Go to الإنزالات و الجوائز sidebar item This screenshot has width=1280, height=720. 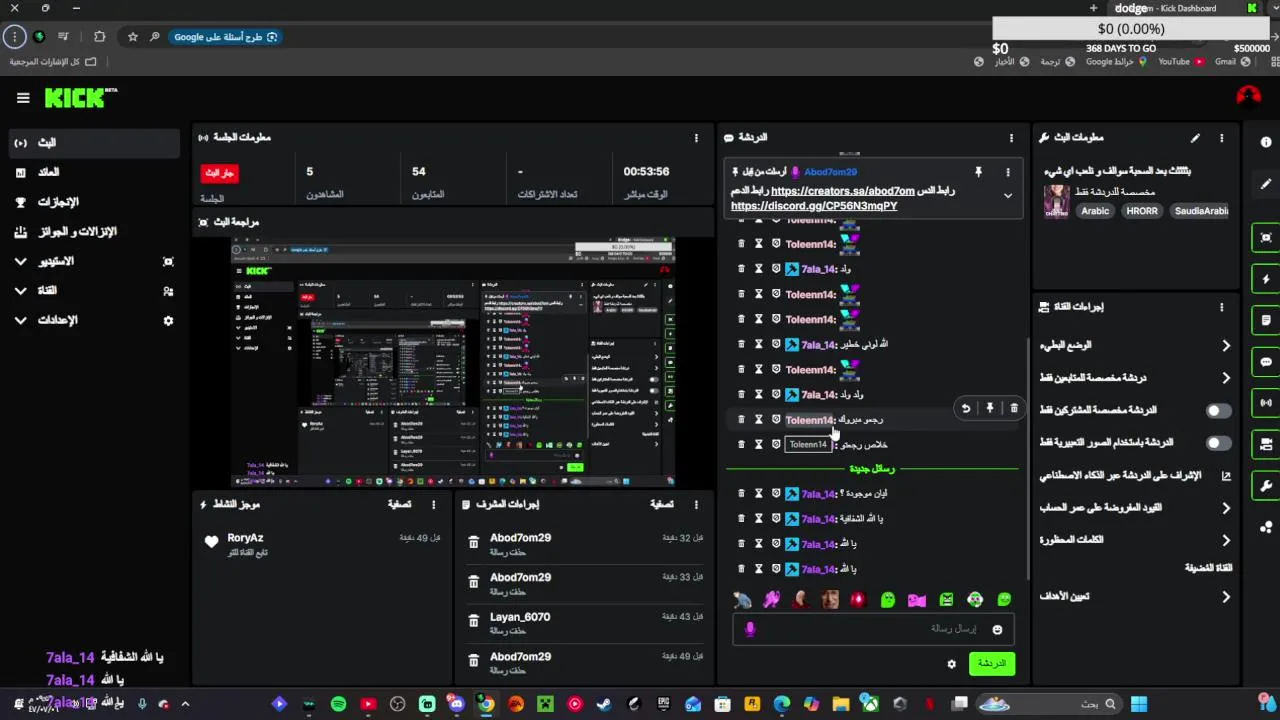[x=94, y=231]
